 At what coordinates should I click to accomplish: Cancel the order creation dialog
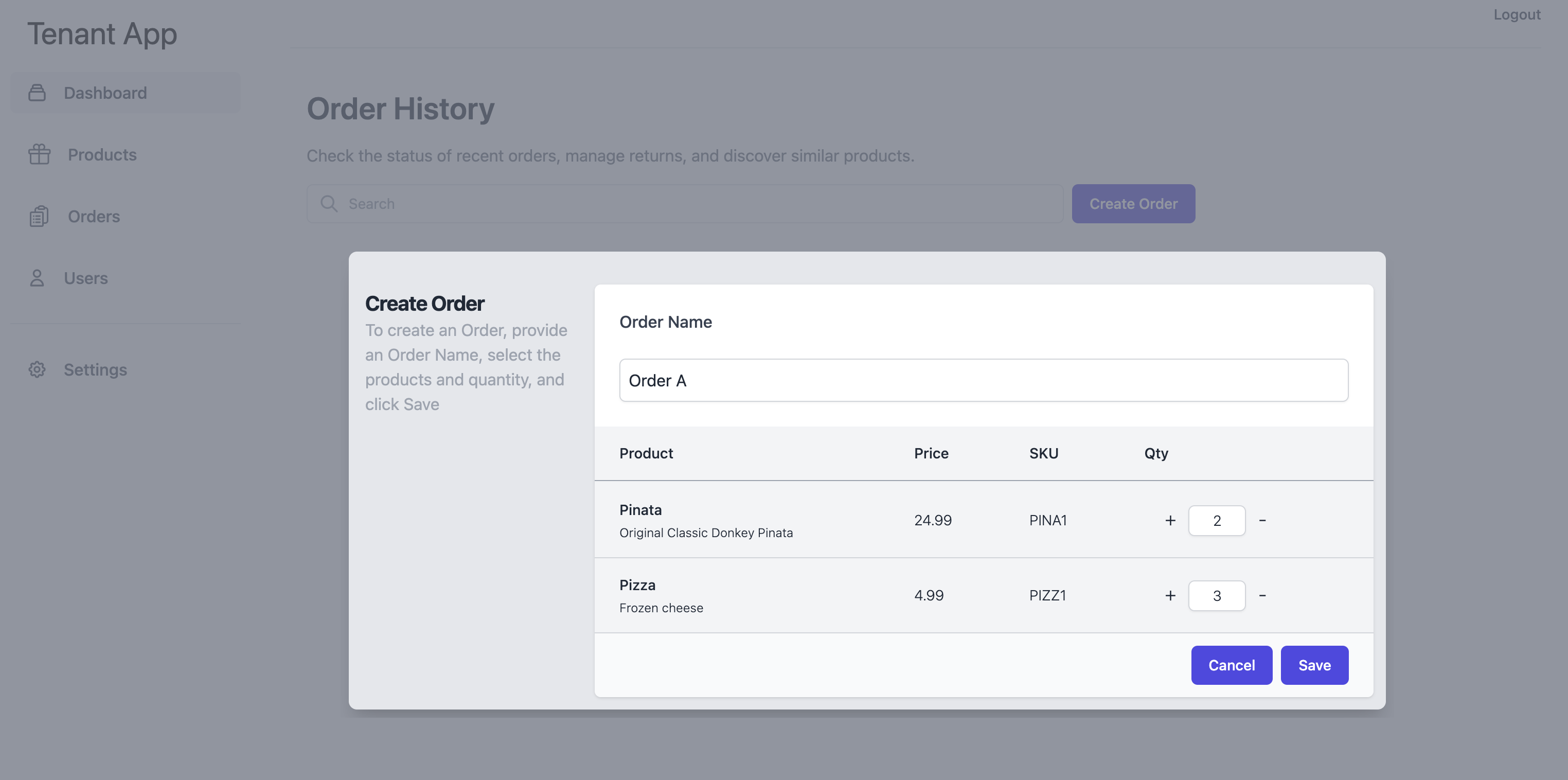(1232, 665)
